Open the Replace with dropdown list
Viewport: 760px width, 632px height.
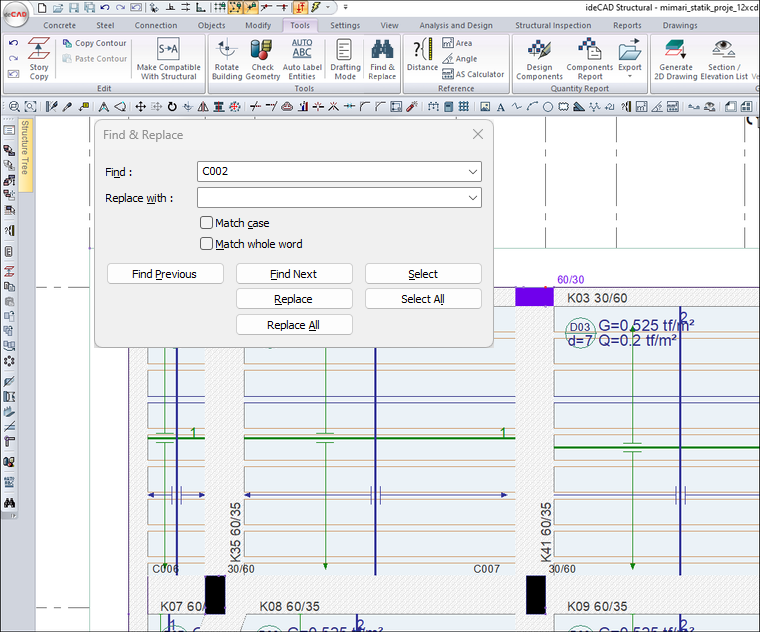pos(472,198)
